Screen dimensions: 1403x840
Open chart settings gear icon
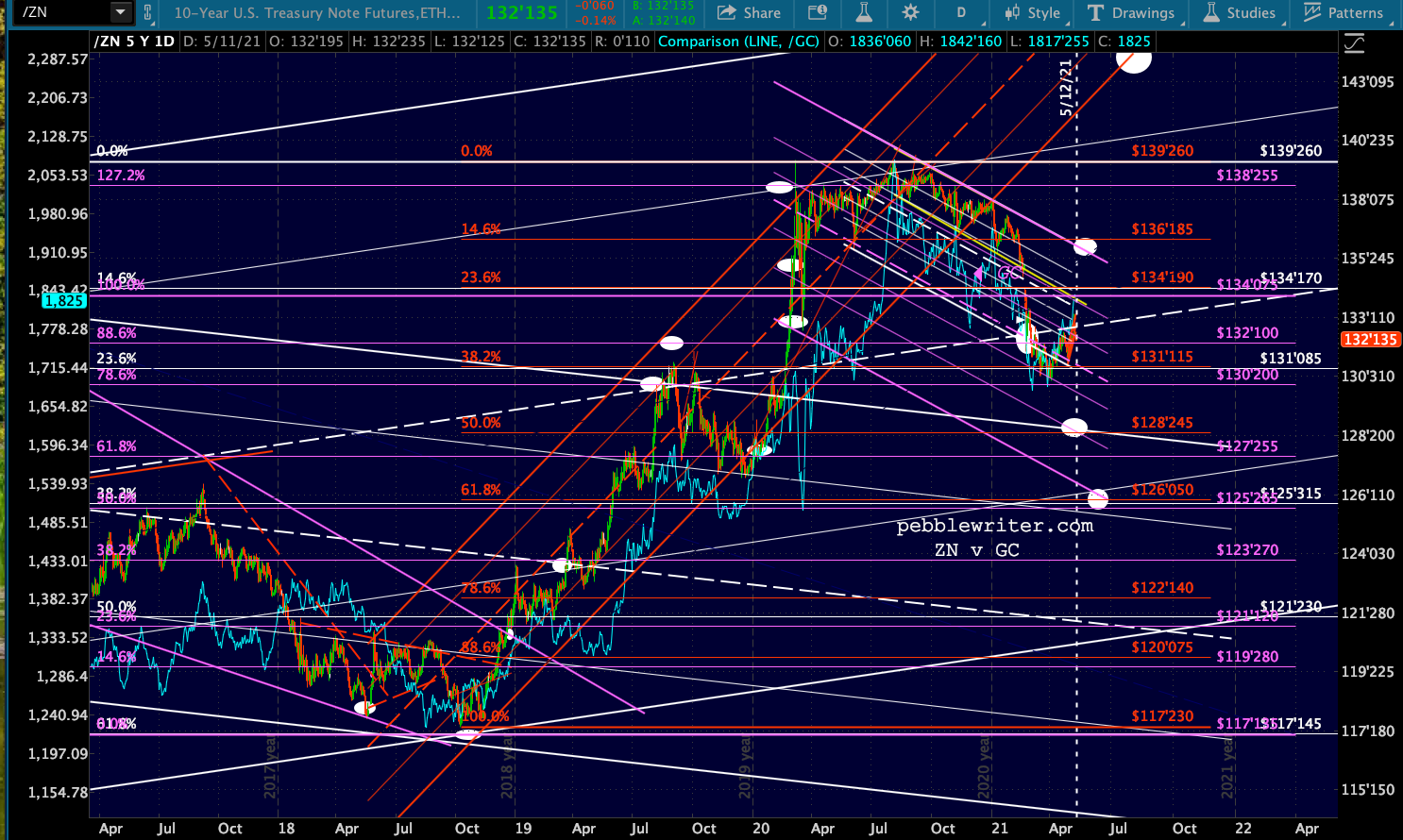point(910,12)
